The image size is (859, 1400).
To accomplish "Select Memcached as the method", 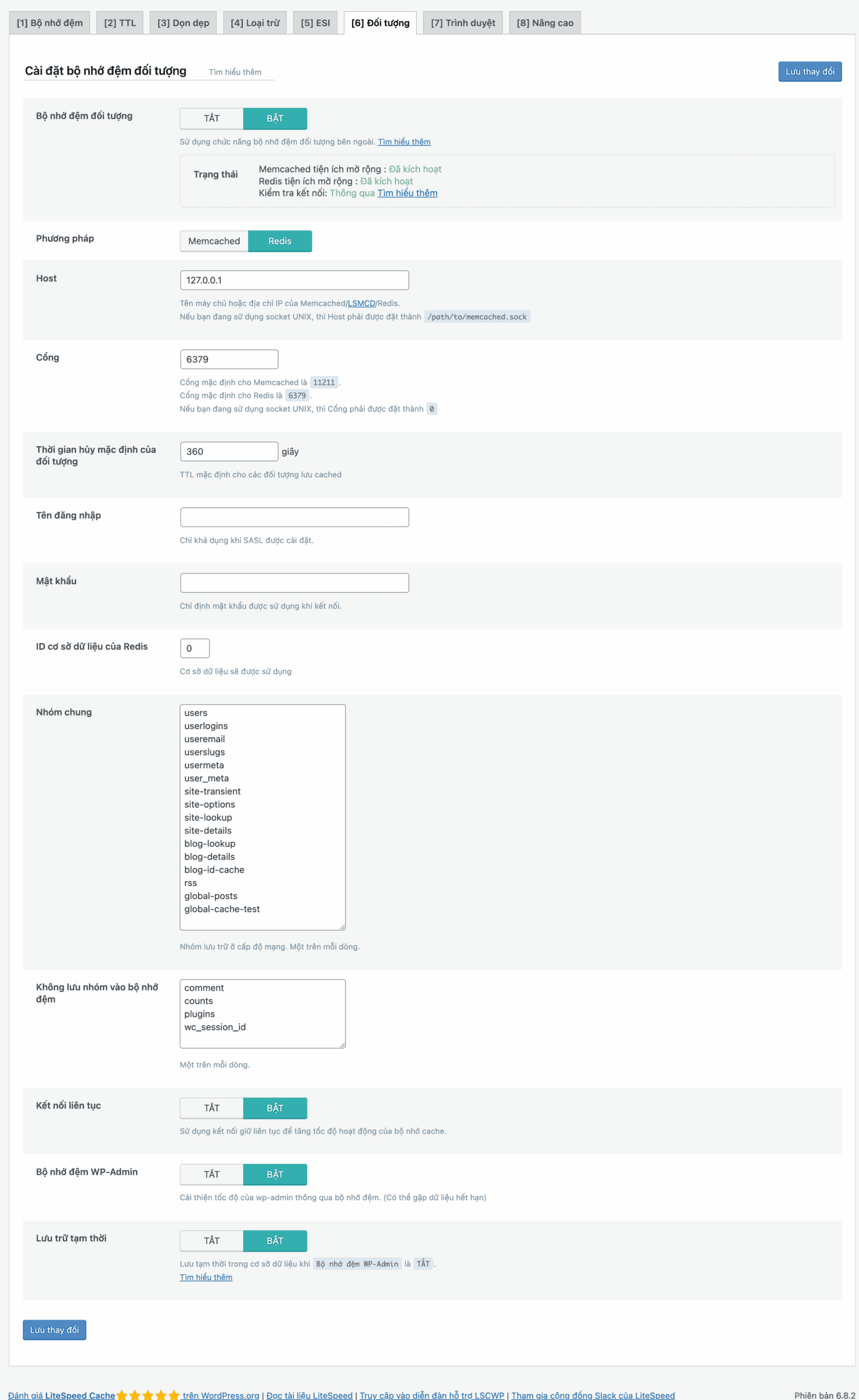I will coord(214,241).
